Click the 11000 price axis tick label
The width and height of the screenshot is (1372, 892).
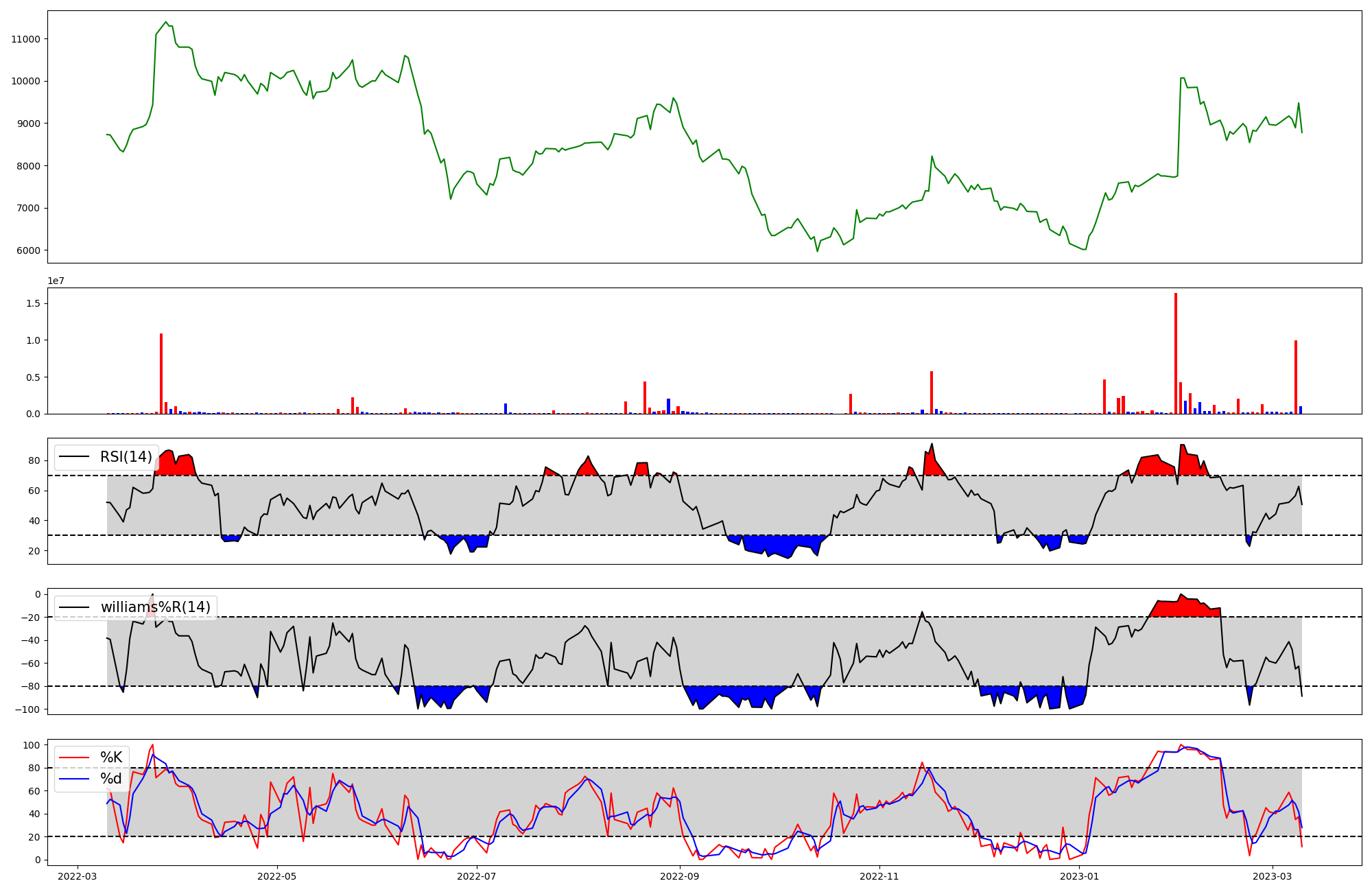(25, 39)
